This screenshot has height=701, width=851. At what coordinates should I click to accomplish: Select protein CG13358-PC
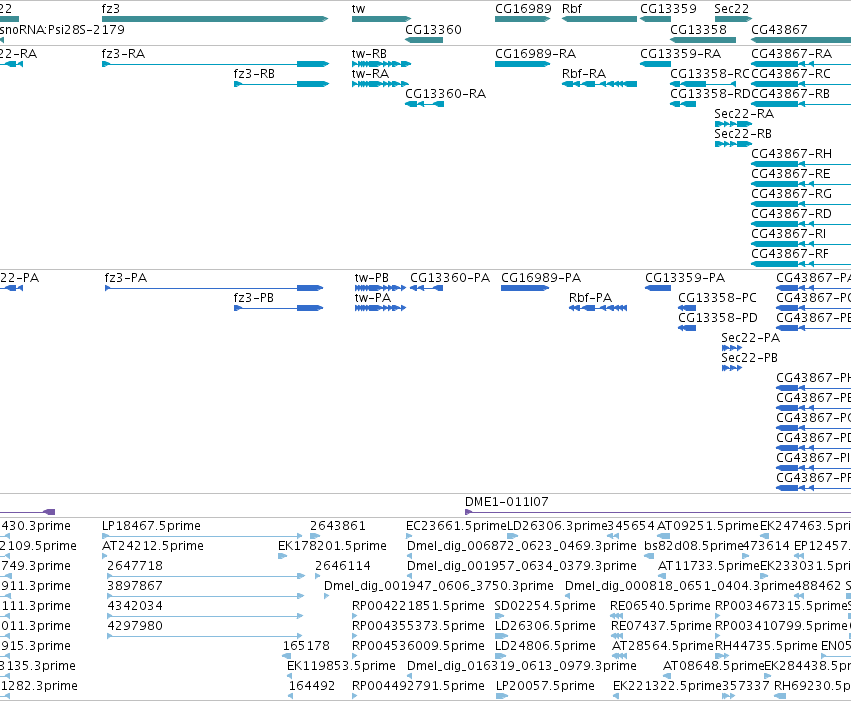click(687, 308)
